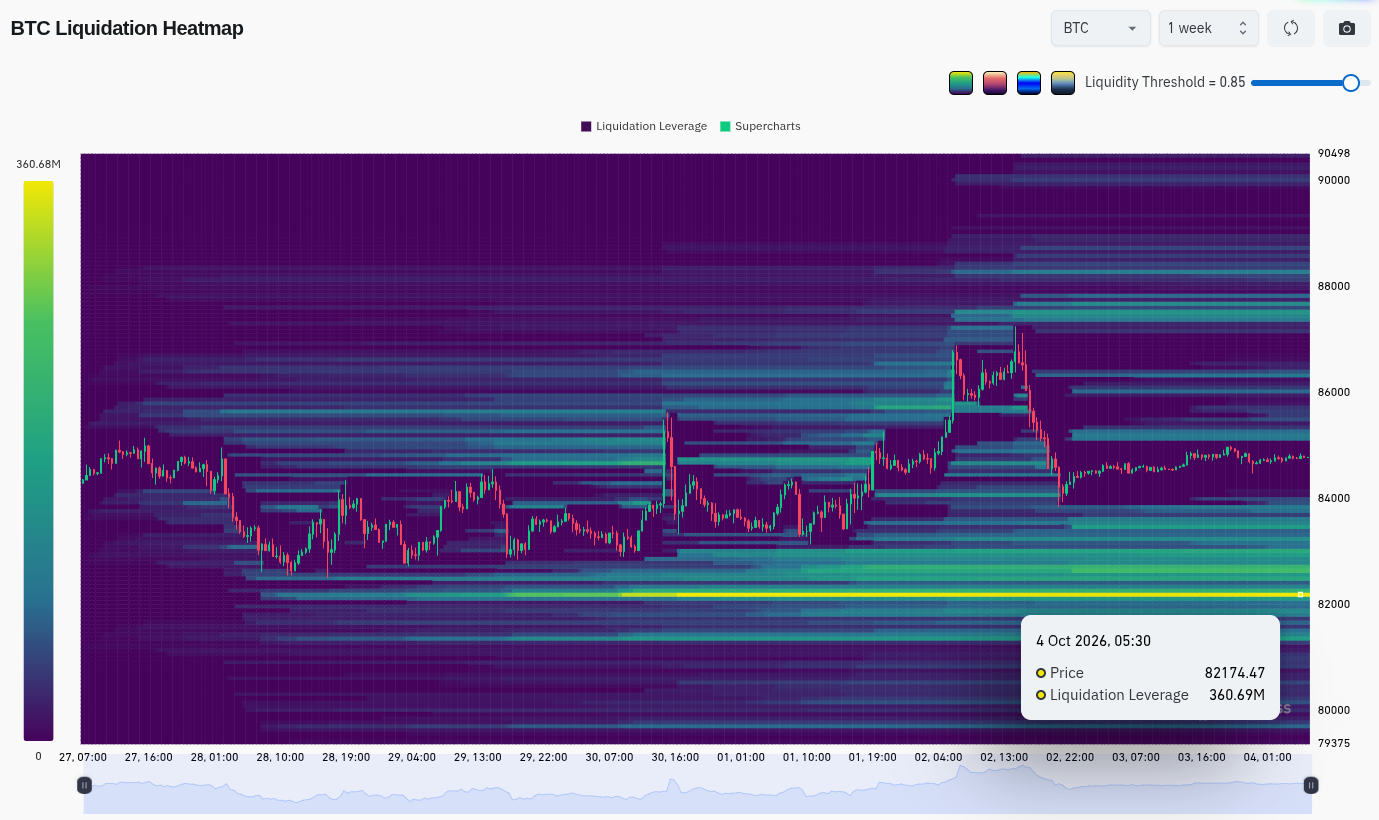The image size is (1379, 820).
Task: Click the 360.68M color scale maximum label
Action: (x=38, y=164)
